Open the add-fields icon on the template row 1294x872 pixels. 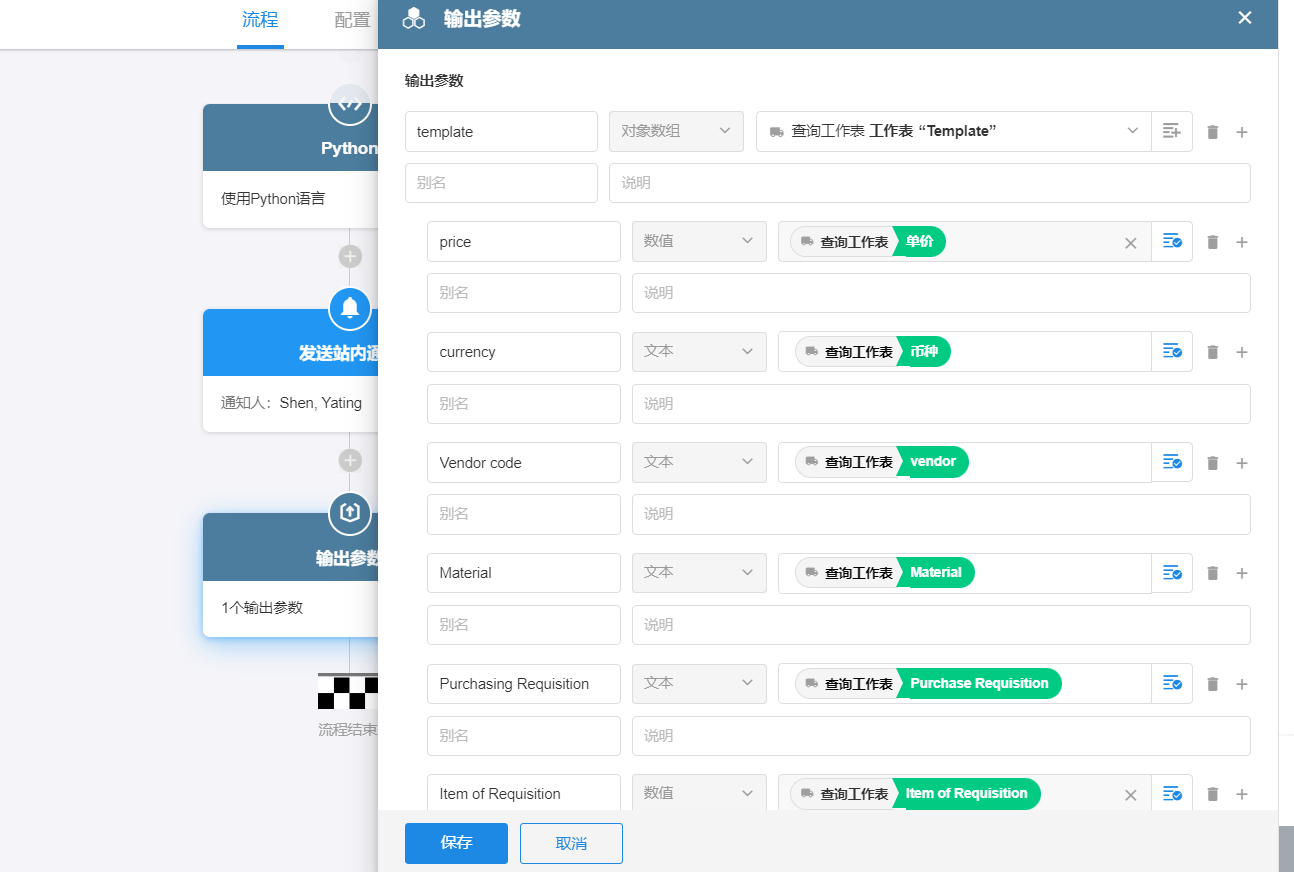(1171, 131)
